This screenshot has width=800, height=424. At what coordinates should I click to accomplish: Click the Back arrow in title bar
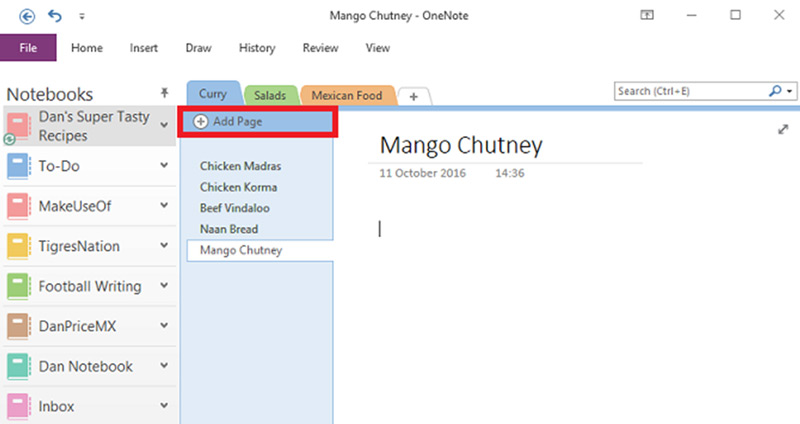pyautogui.click(x=27, y=16)
